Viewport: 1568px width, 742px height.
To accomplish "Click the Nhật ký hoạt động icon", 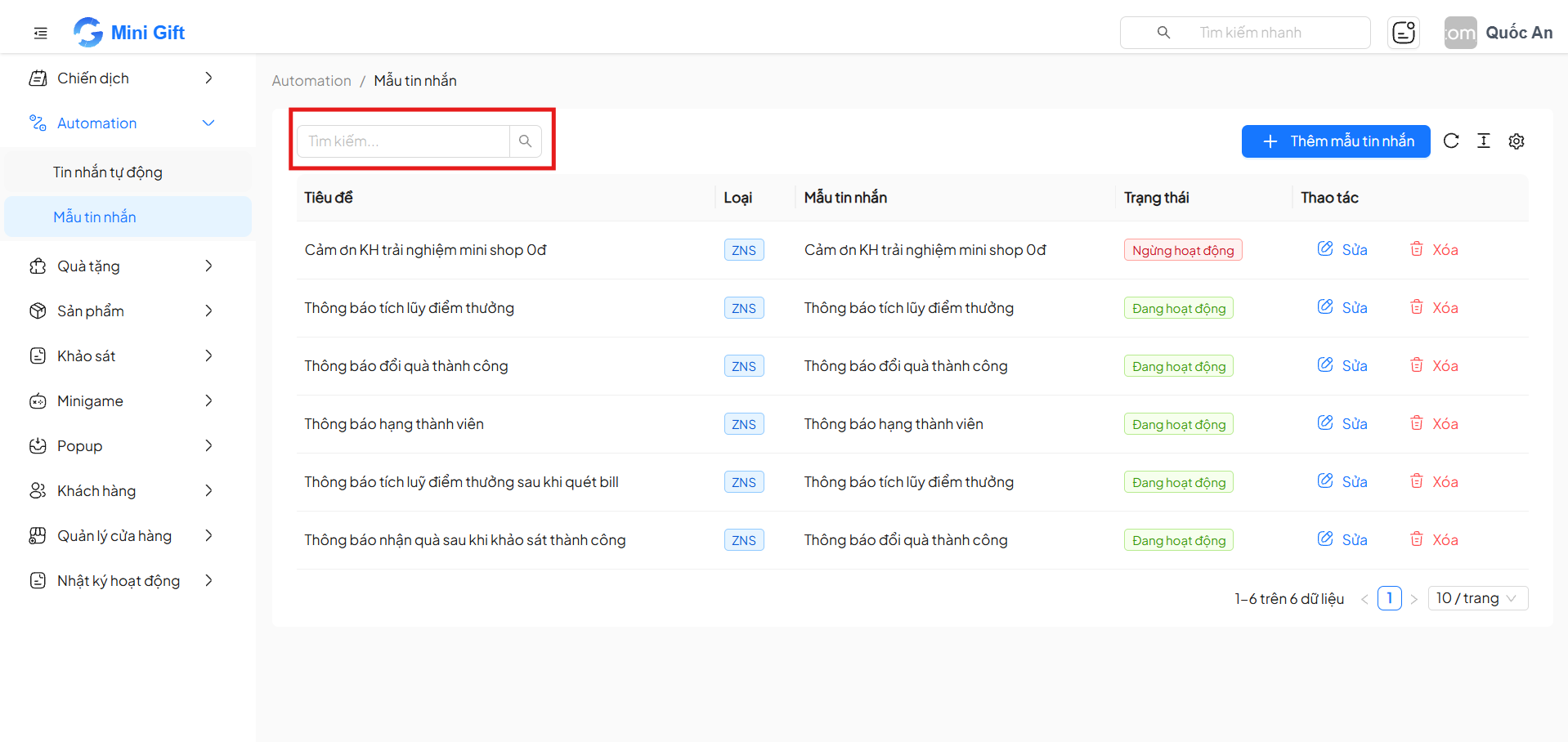I will pyautogui.click(x=38, y=580).
